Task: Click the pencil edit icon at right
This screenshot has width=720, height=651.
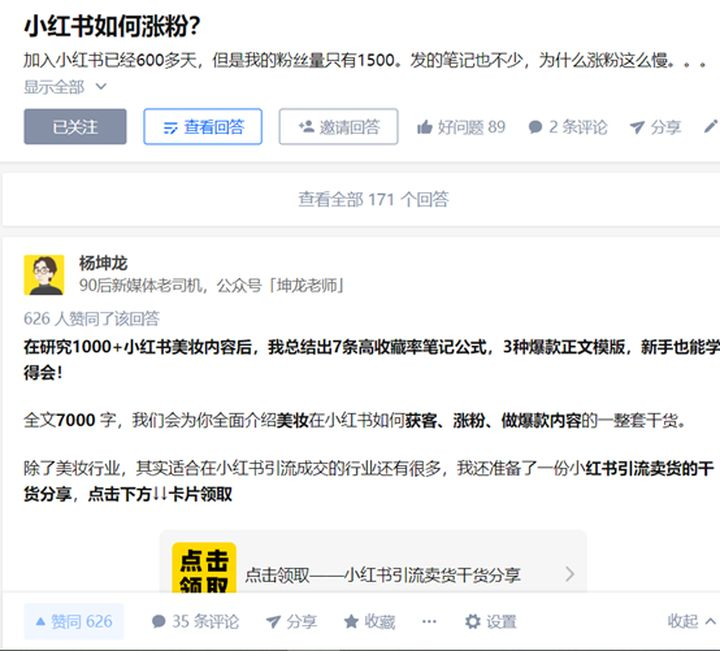Action: [x=711, y=127]
